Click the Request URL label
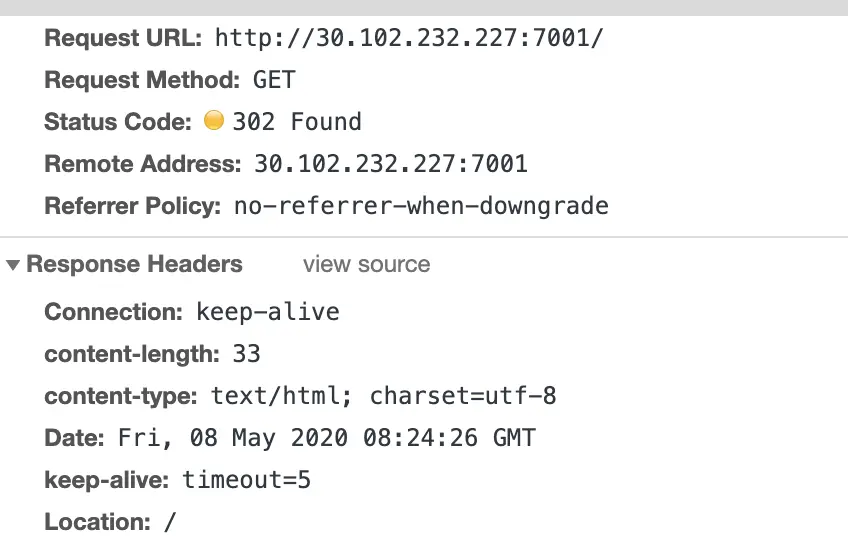 pos(123,38)
